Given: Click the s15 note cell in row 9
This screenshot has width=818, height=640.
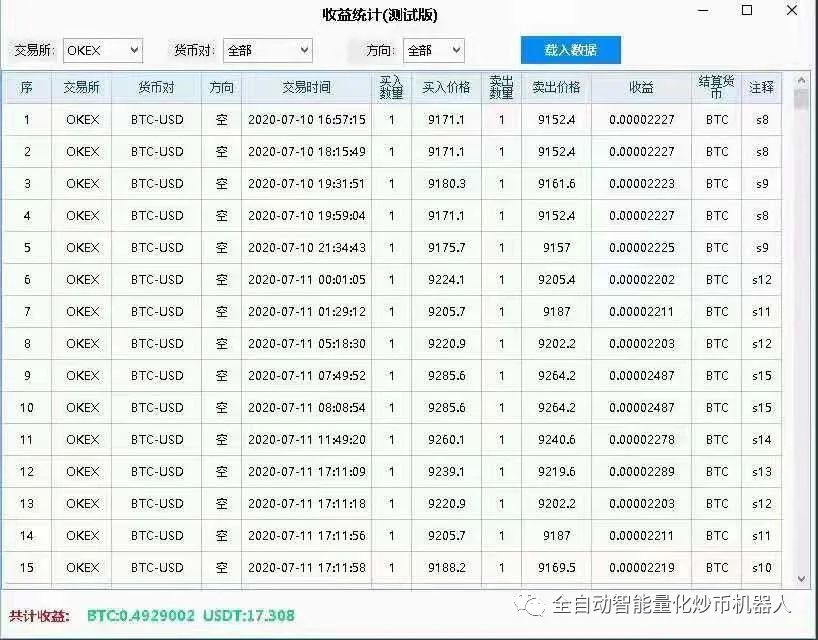Looking at the screenshot, I should point(764,375).
